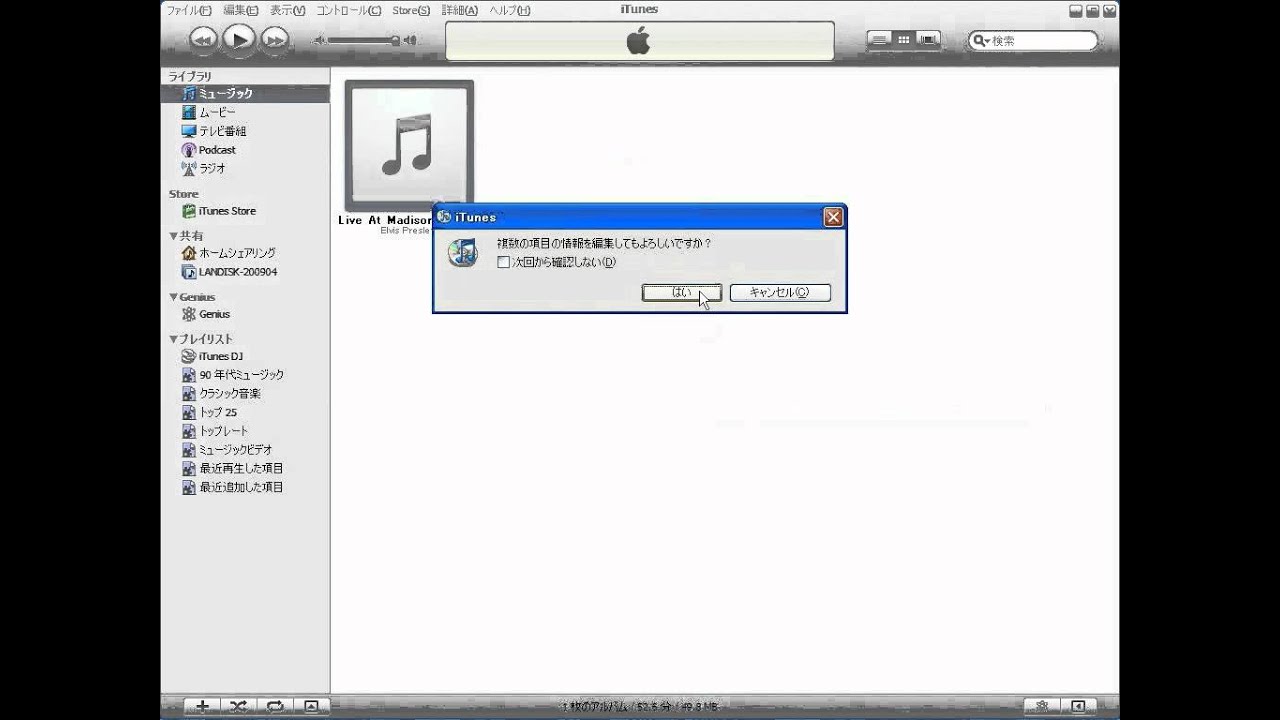The width and height of the screenshot is (1280, 720).
Task: Check the 次回から確認しない checkbox
Action: 504,262
